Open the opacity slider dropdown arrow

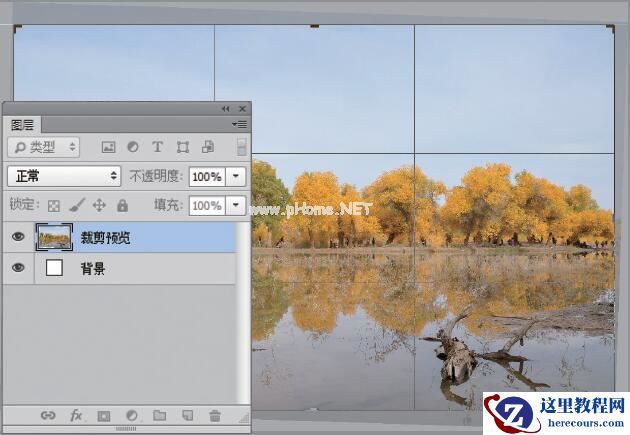[x=236, y=176]
